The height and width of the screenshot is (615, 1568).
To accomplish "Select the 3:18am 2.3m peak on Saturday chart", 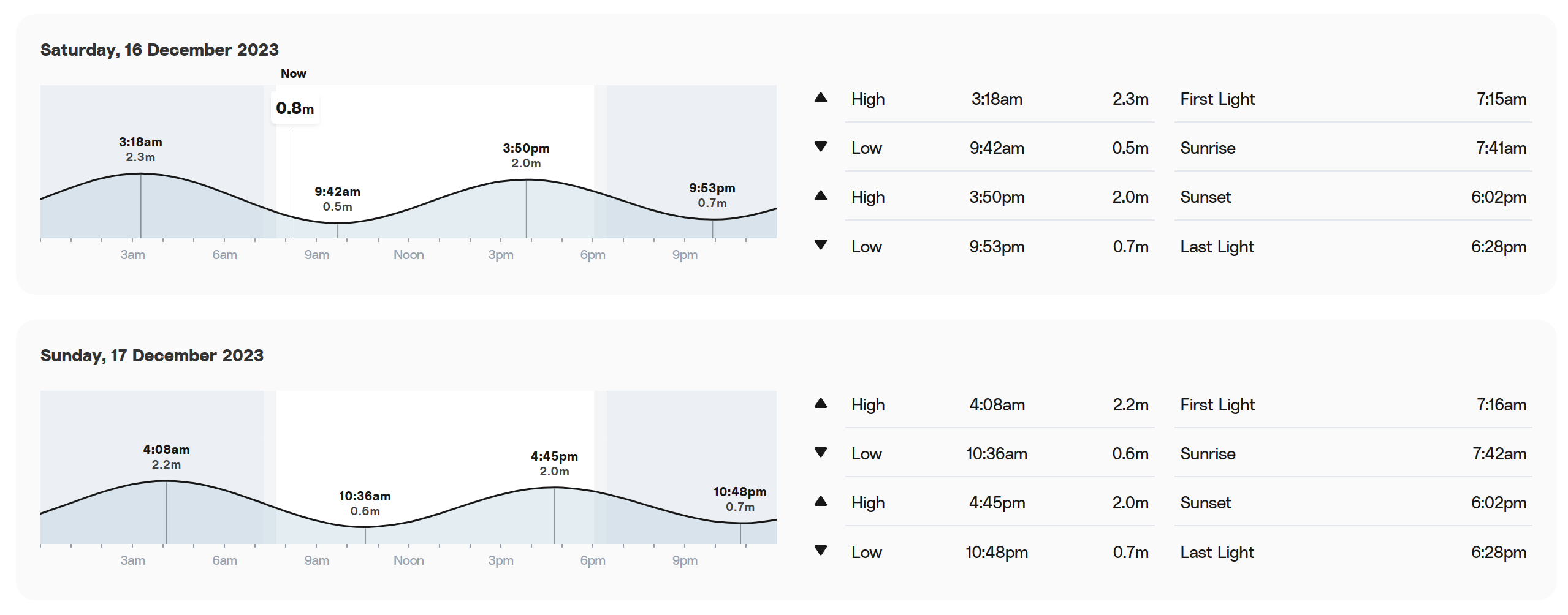I will point(140,149).
